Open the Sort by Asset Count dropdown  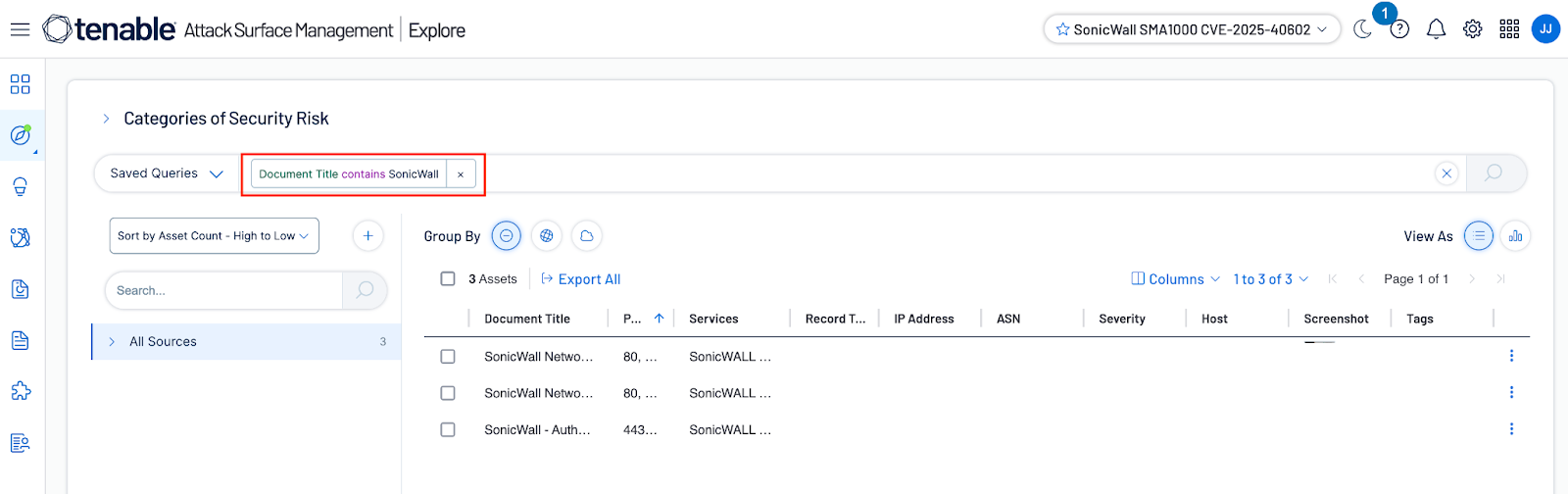point(214,236)
